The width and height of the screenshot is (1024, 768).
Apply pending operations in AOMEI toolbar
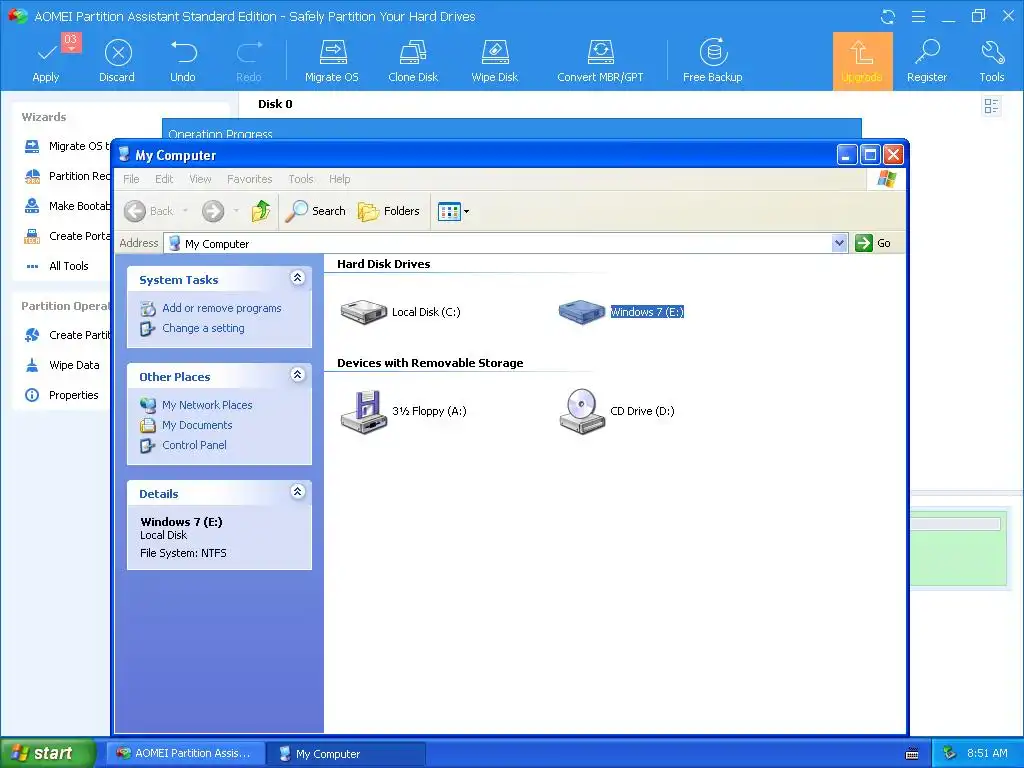(46, 61)
